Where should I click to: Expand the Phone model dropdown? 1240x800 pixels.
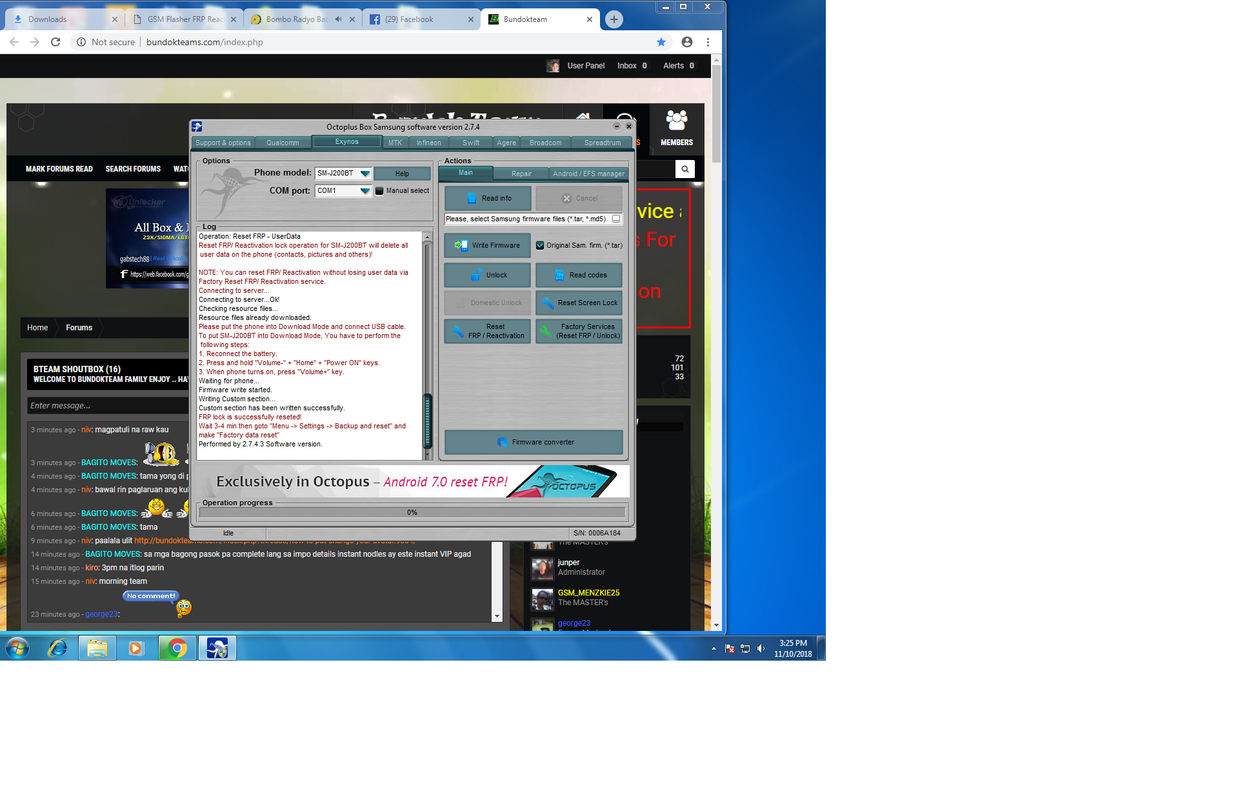point(365,174)
